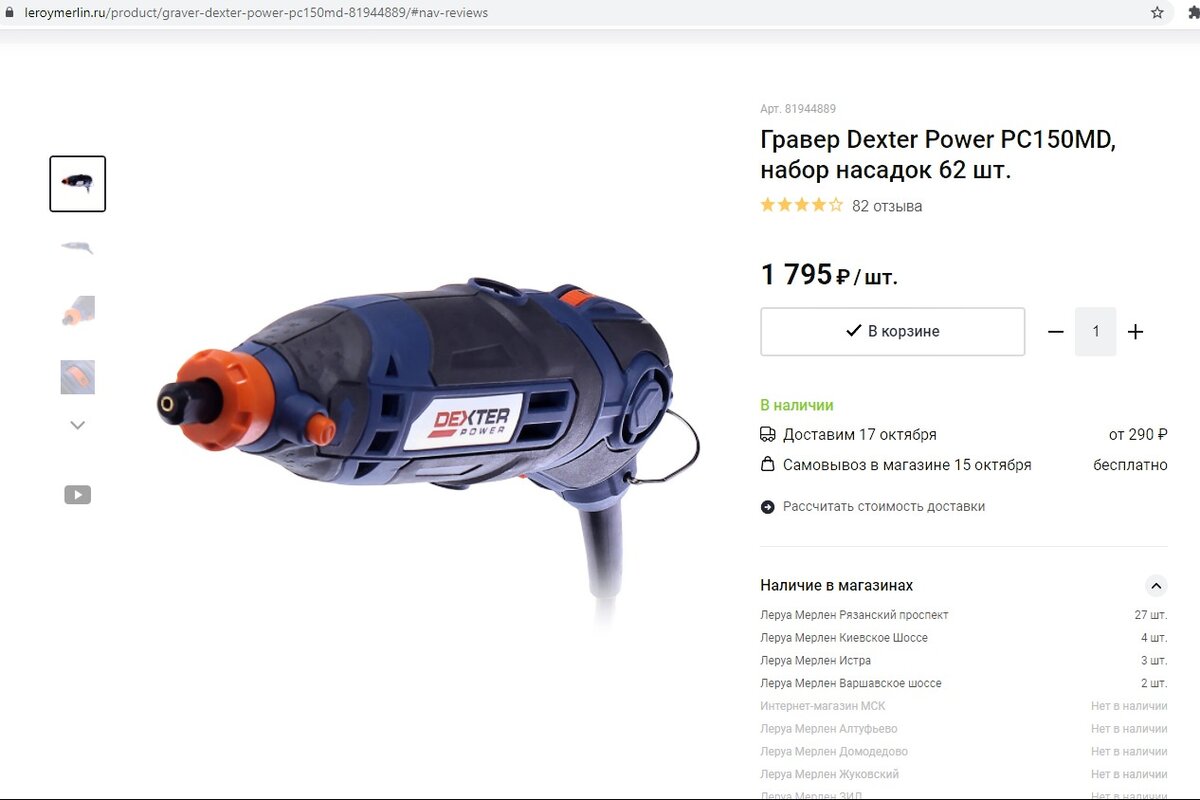Image resolution: width=1200 pixels, height=800 pixels.
Task: Click the star rating
Action: pos(801,205)
